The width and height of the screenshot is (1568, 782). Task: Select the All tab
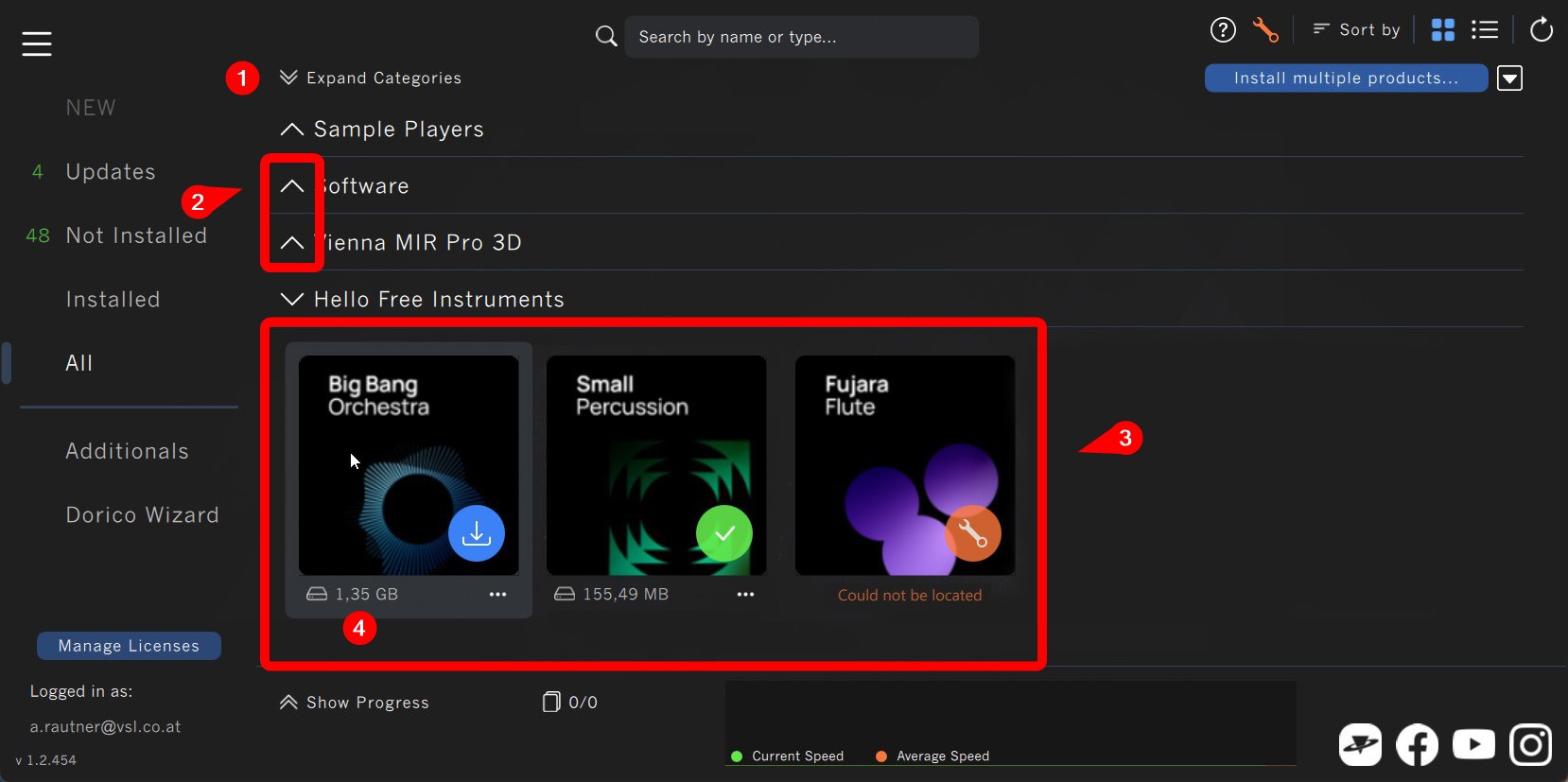pos(79,363)
